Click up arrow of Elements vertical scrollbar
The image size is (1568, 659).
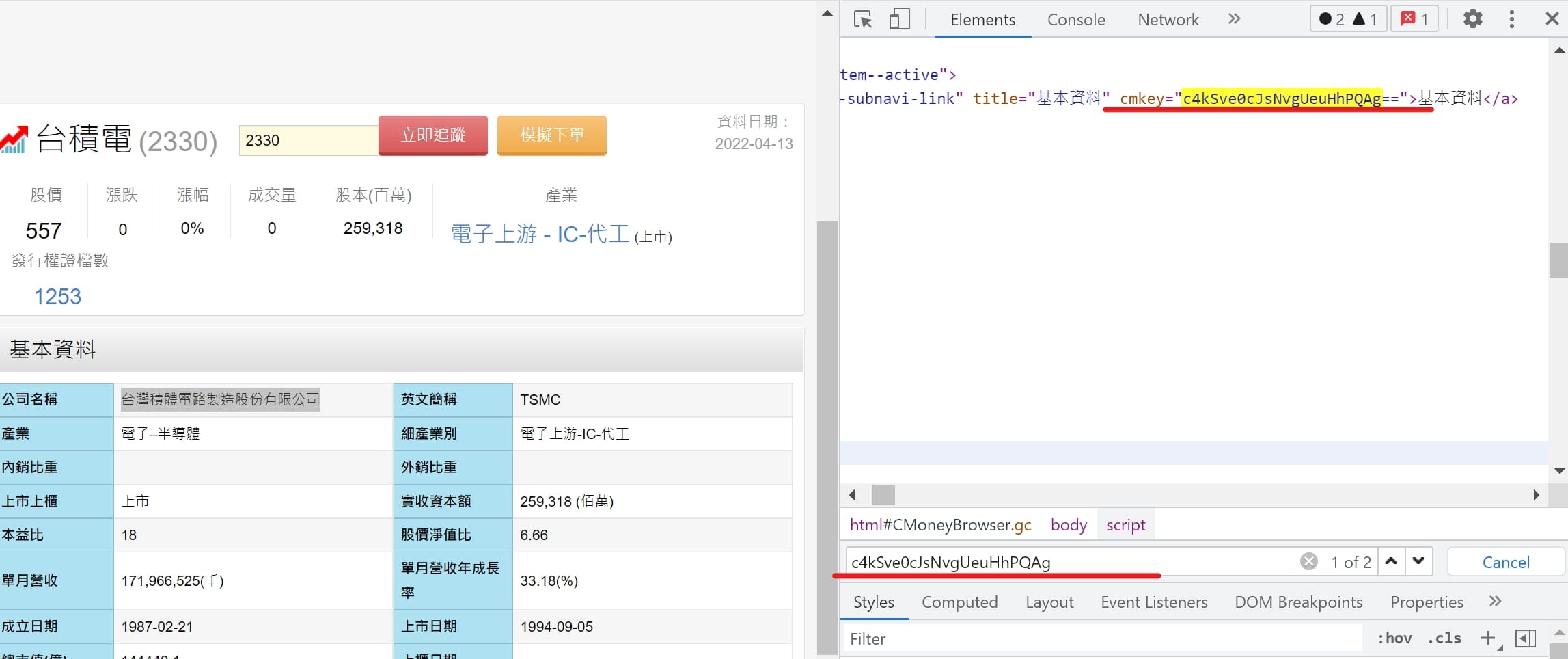pos(1558,50)
